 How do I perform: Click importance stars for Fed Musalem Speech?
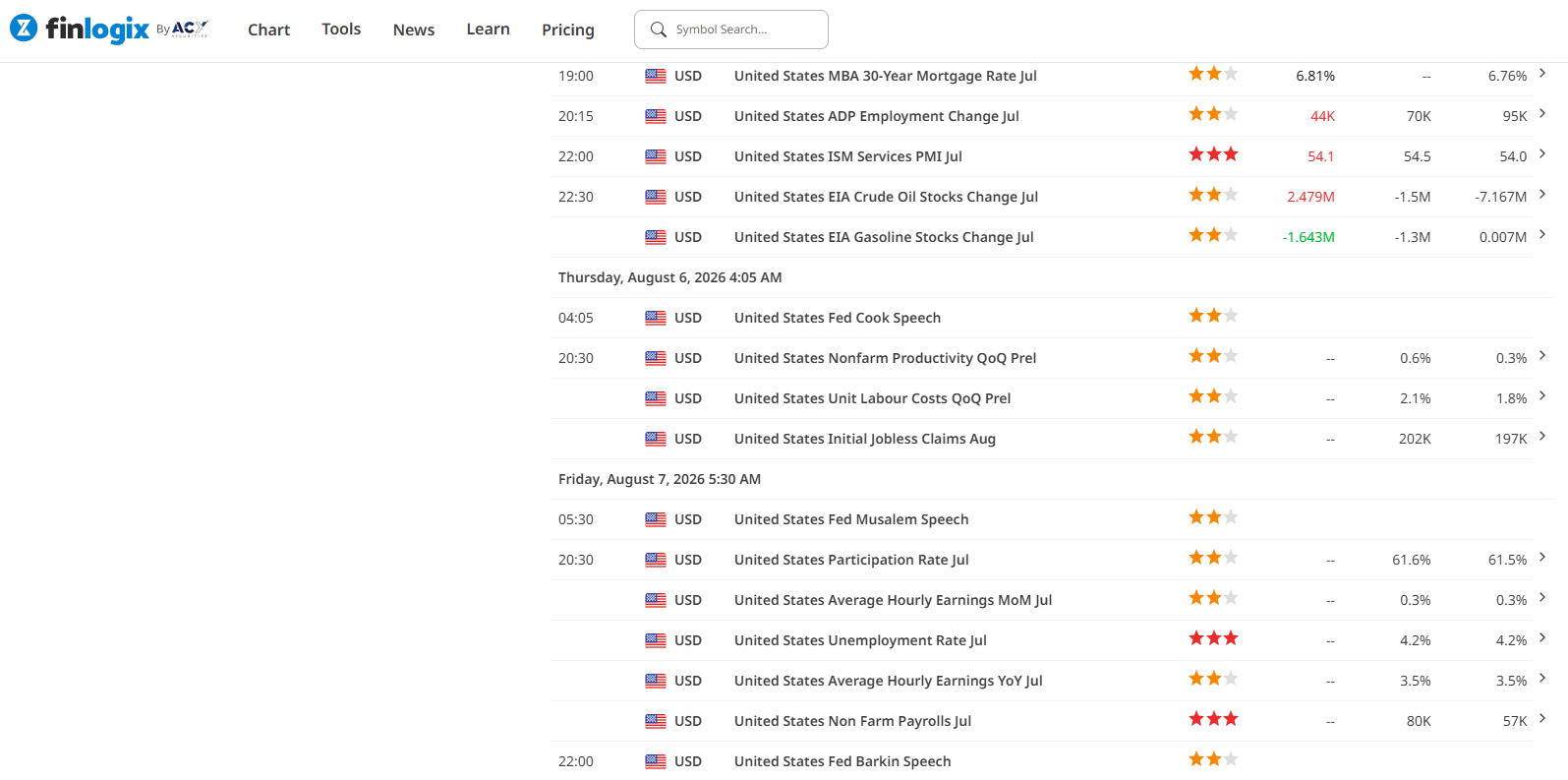point(1214,517)
